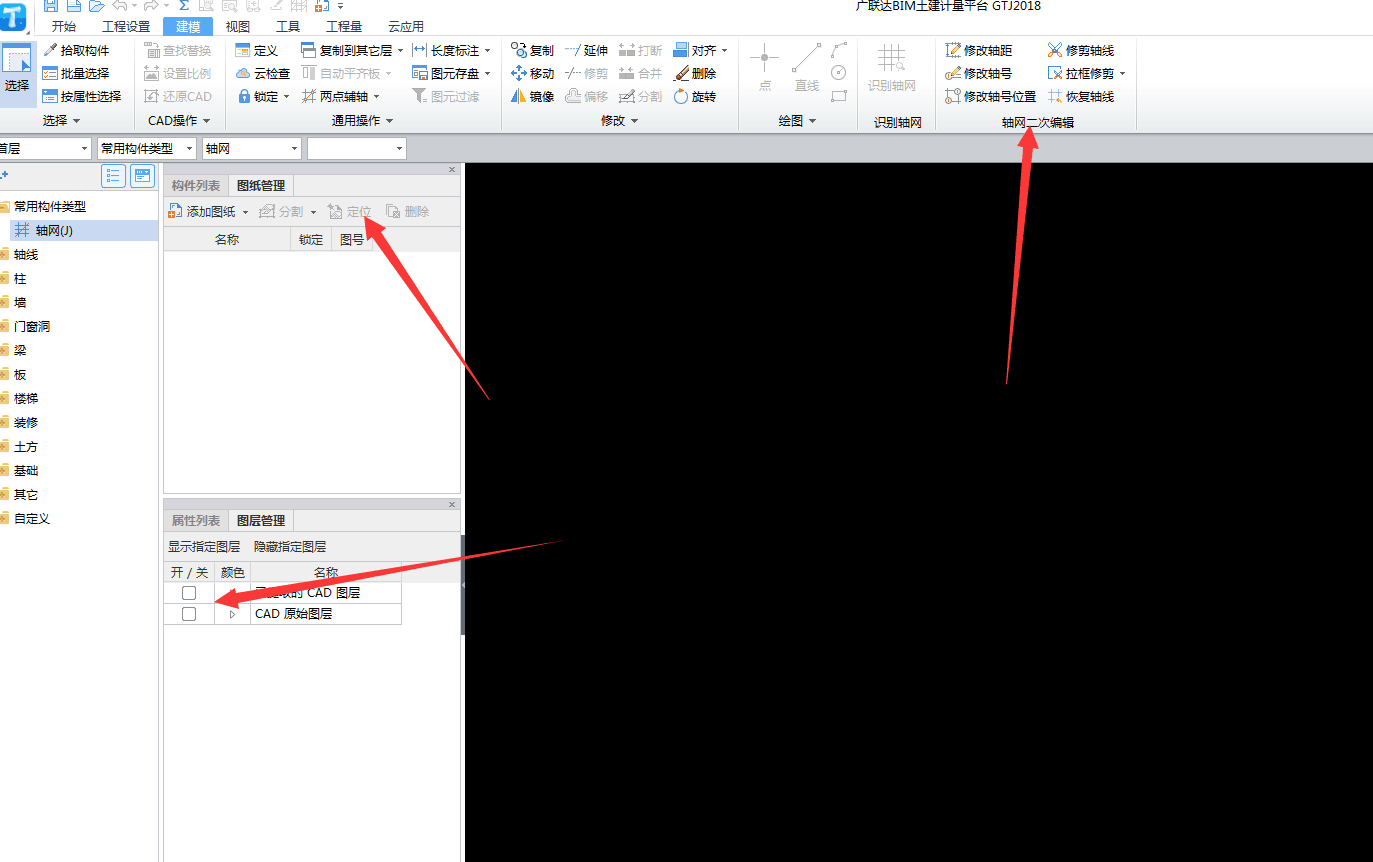Switch navigation pane to list view icon
The width and height of the screenshot is (1373, 862).
[113, 176]
